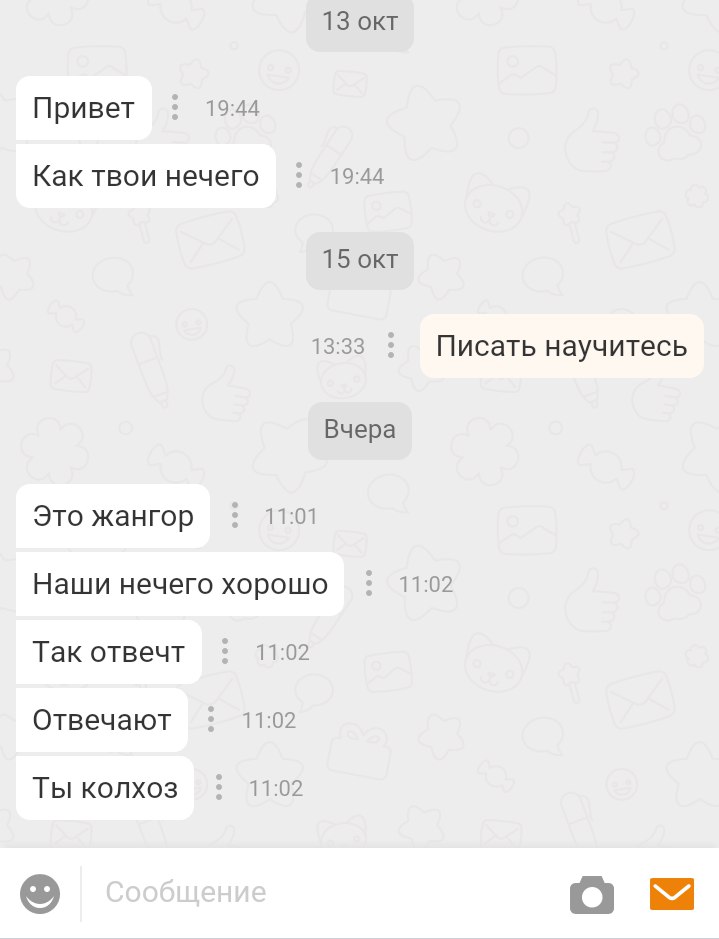The height and width of the screenshot is (939, 719).
Task: Select the 'Писать научитесь' message bubble
Action: (x=562, y=346)
